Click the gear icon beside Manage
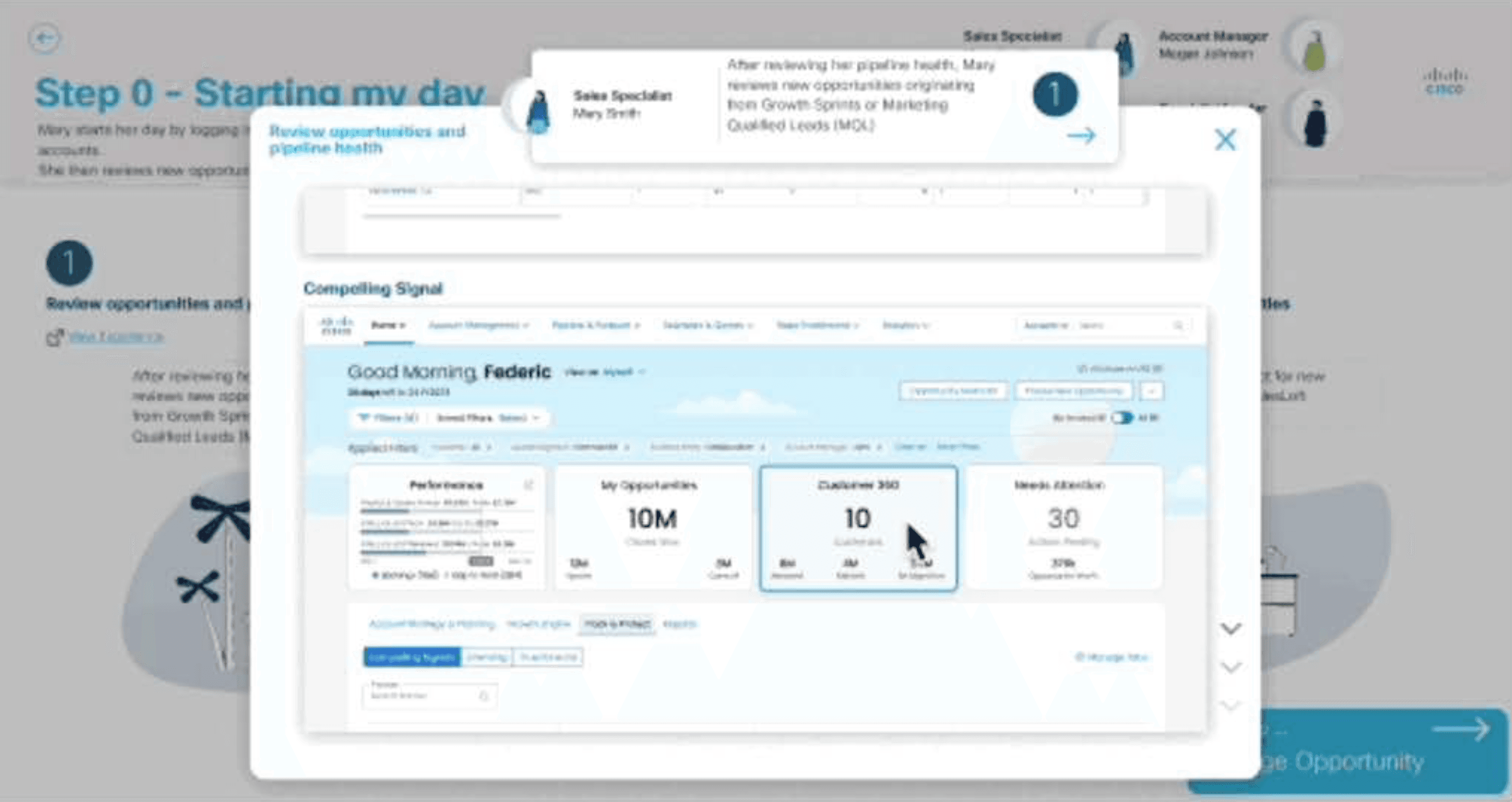1512x802 pixels. pos(1079,657)
